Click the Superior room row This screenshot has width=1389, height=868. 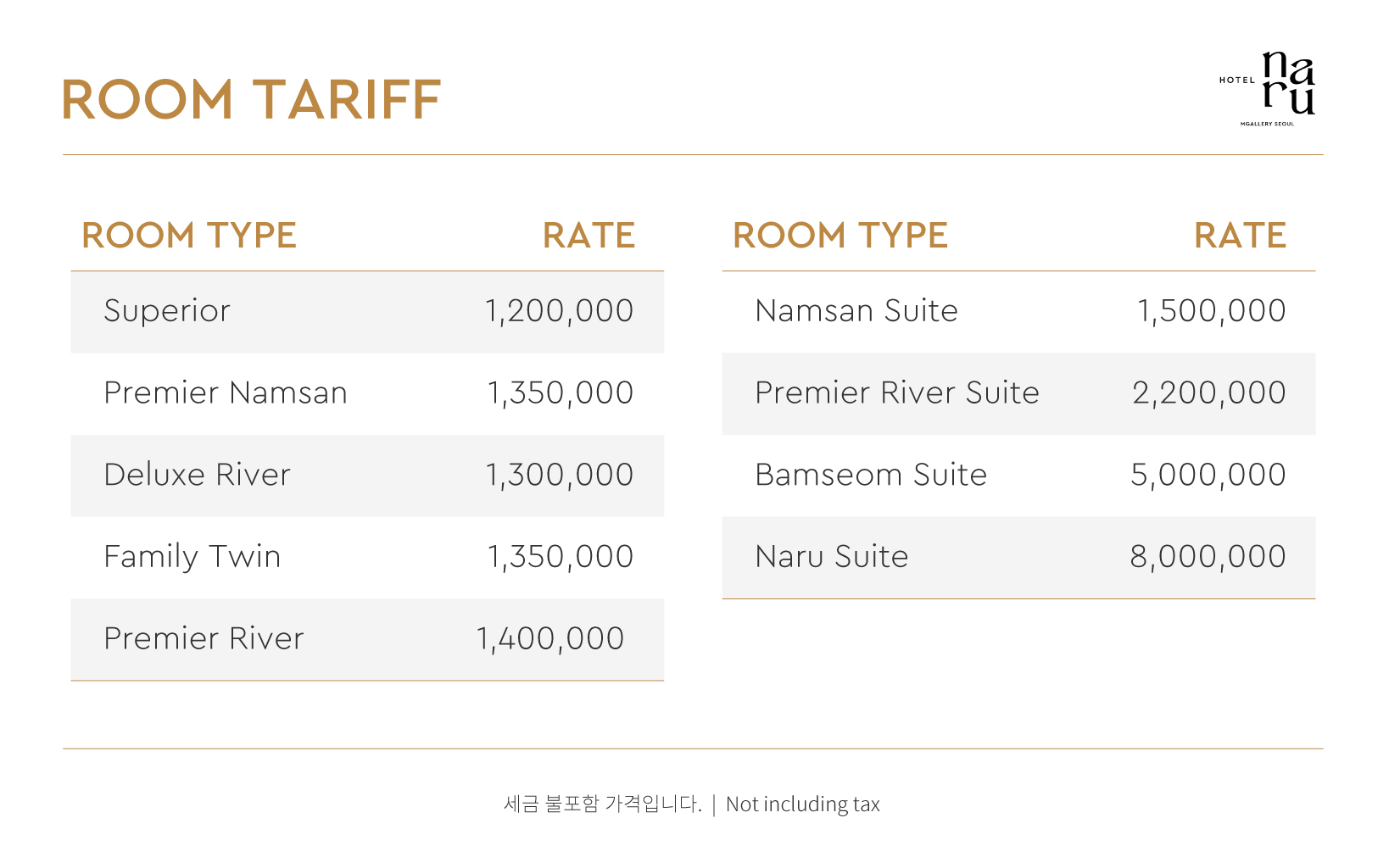(367, 312)
